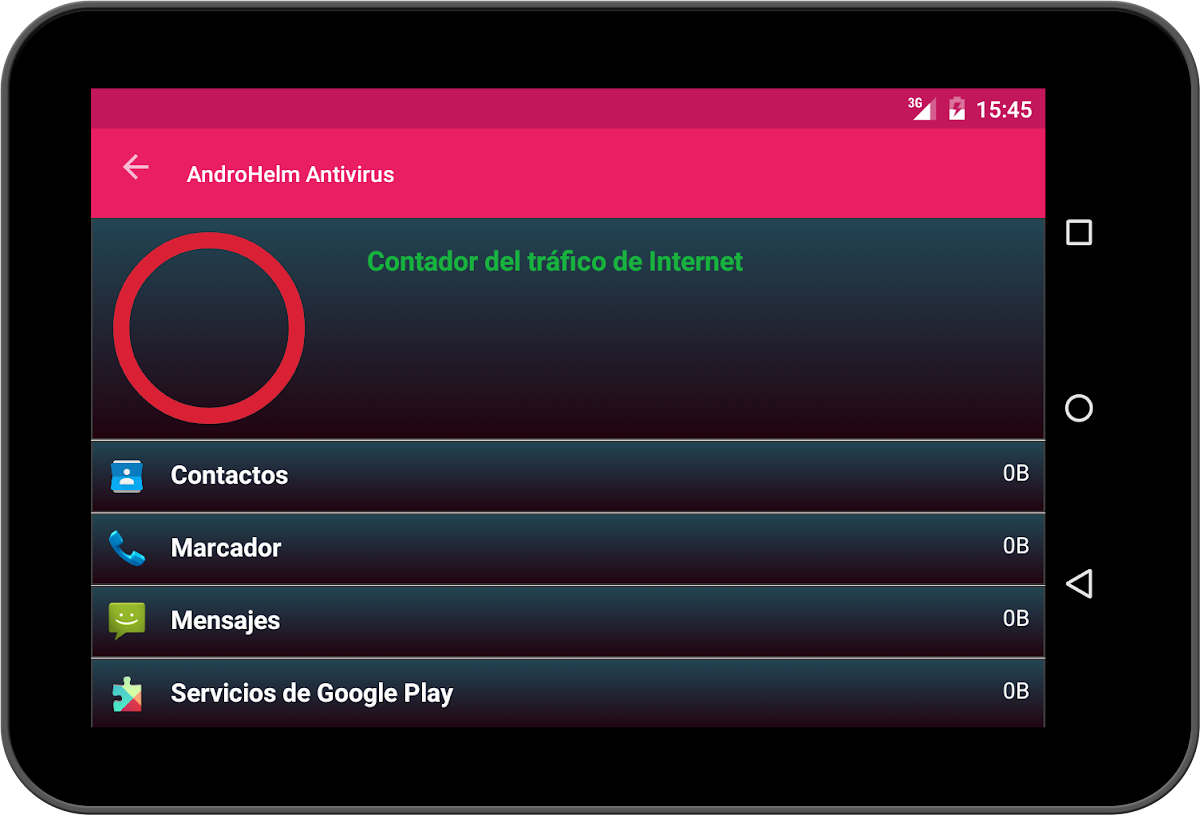Image resolution: width=1200 pixels, height=815 pixels.
Task: Tap the 0B value for Mensajes
Action: click(x=1016, y=618)
